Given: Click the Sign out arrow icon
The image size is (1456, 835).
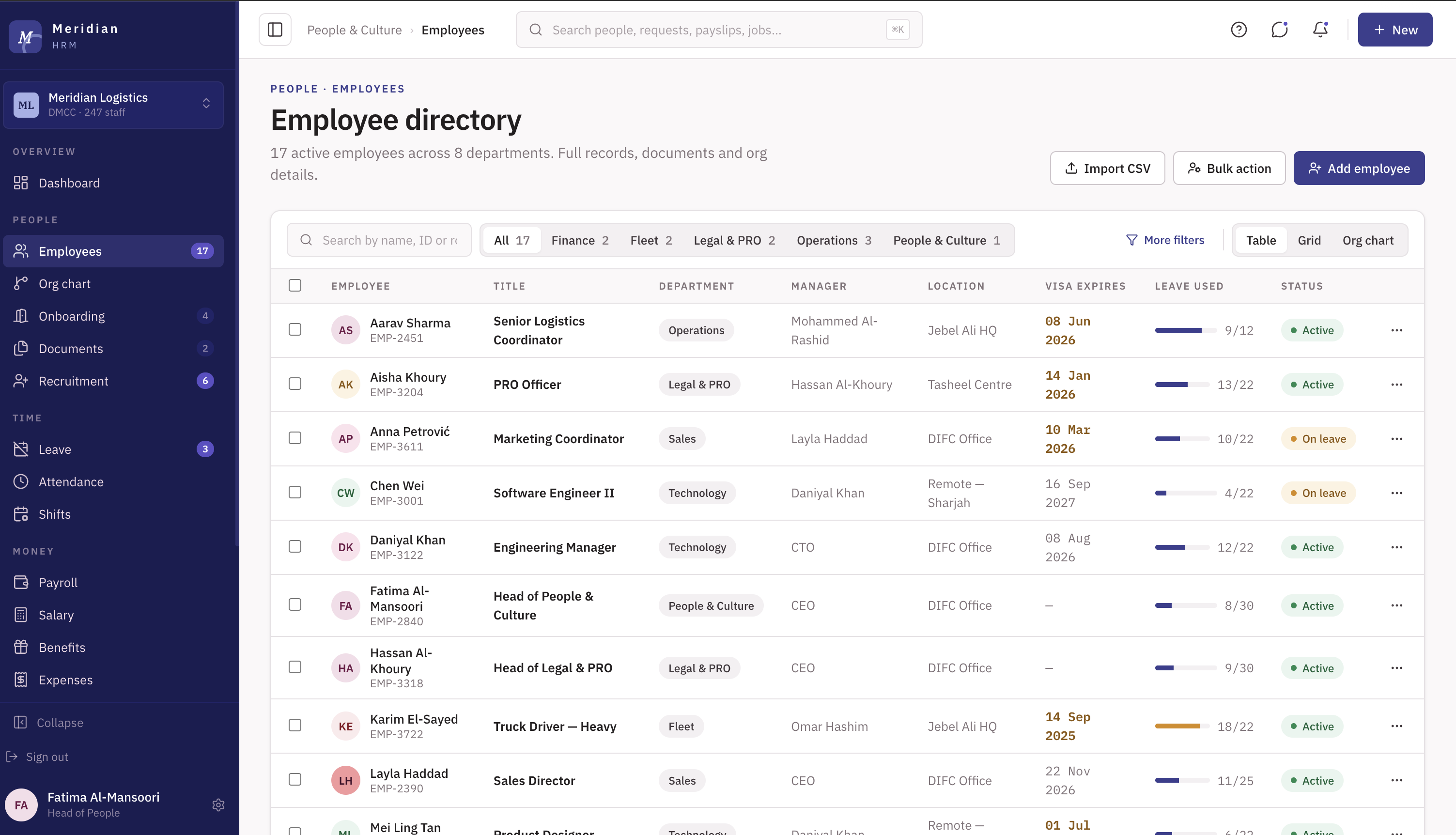Looking at the screenshot, I should 12,757.
